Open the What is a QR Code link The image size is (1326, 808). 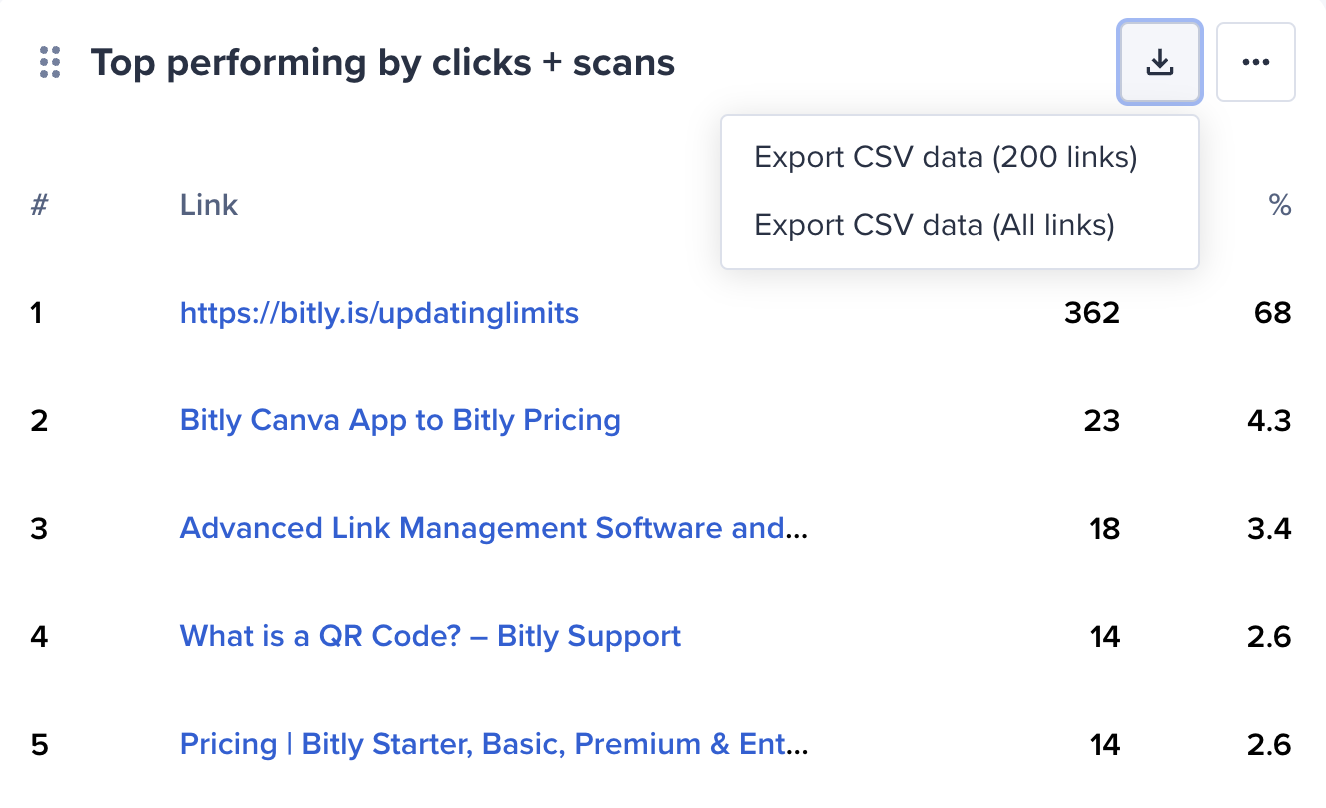430,636
